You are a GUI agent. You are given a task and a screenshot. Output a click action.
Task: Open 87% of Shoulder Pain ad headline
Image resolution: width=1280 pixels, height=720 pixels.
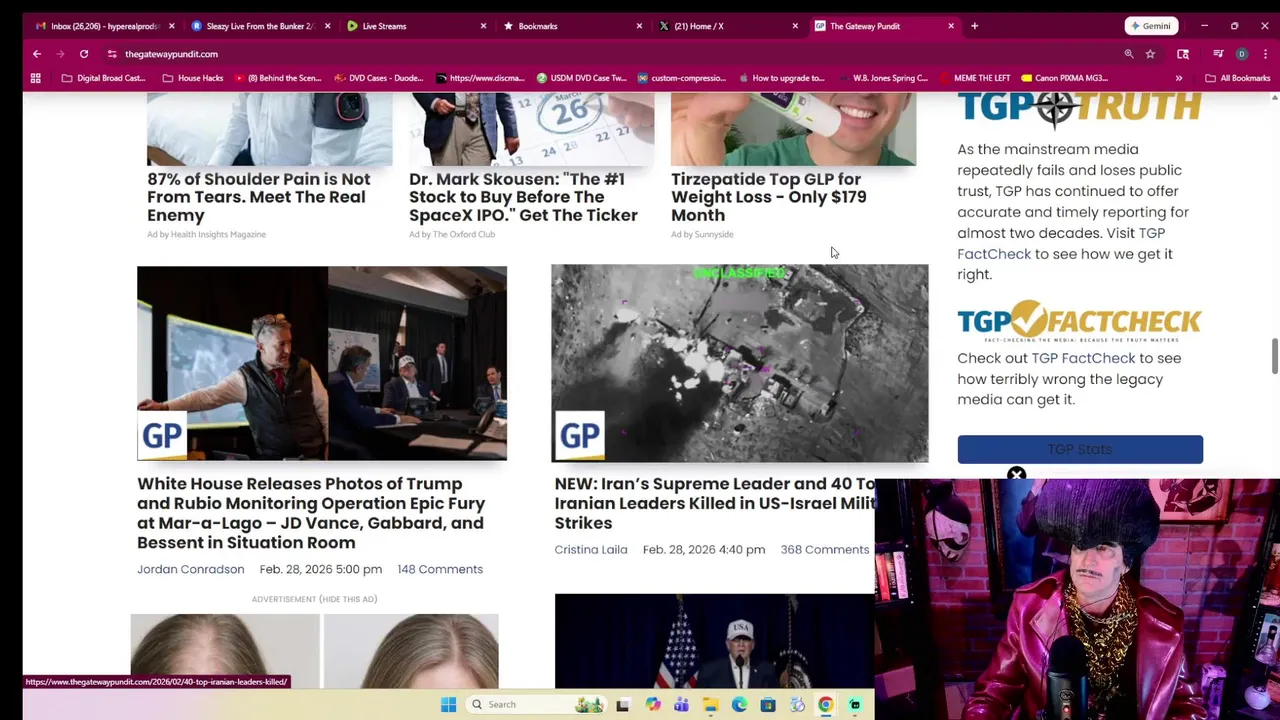259,197
